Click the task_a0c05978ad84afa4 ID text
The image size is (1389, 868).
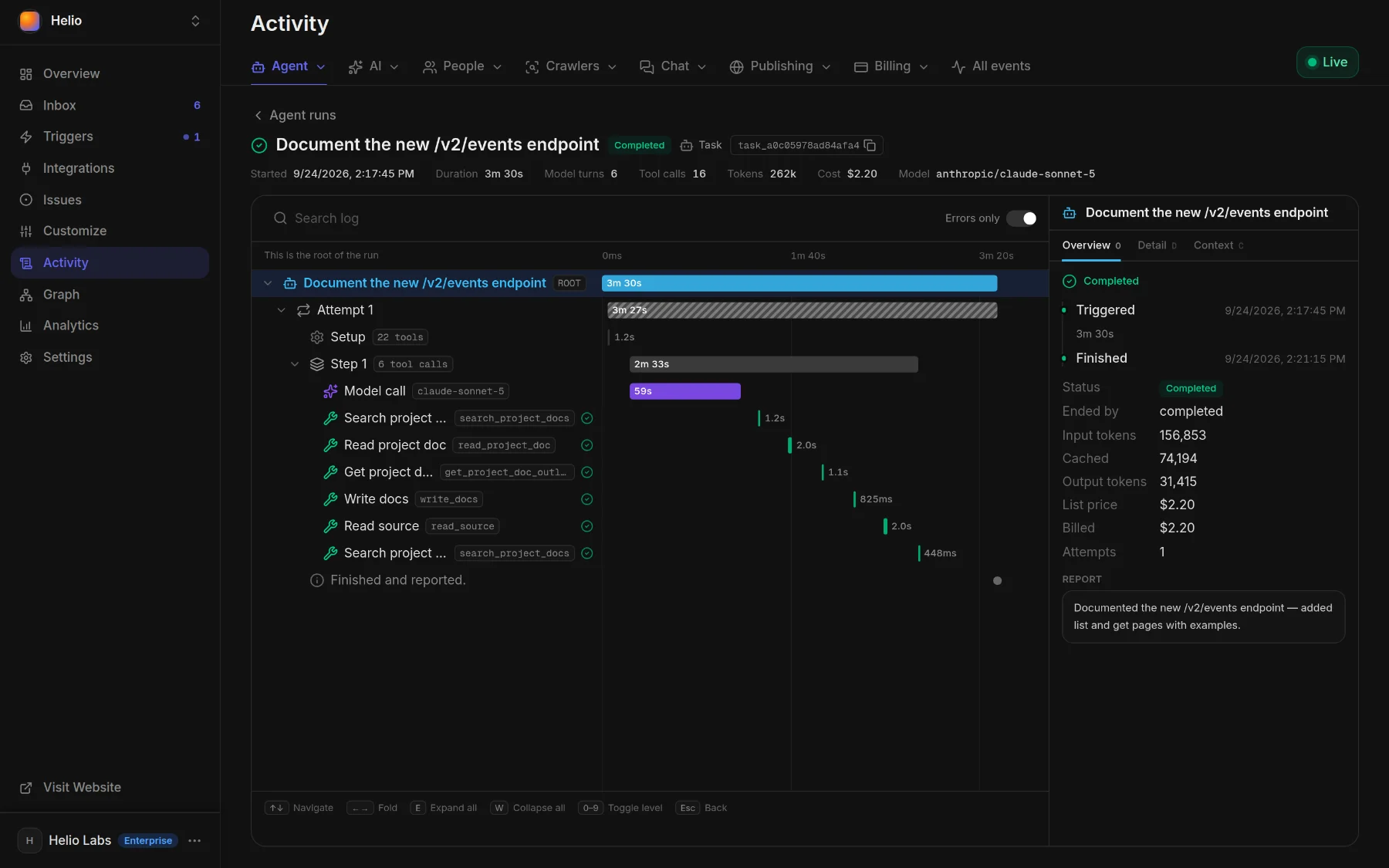799,145
